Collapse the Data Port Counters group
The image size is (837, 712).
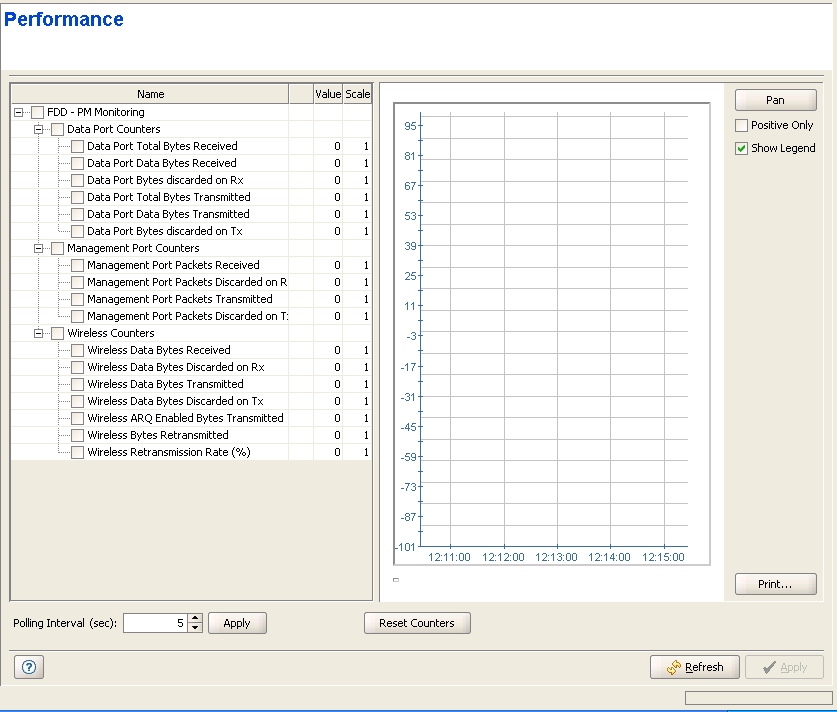pyautogui.click(x=39, y=130)
